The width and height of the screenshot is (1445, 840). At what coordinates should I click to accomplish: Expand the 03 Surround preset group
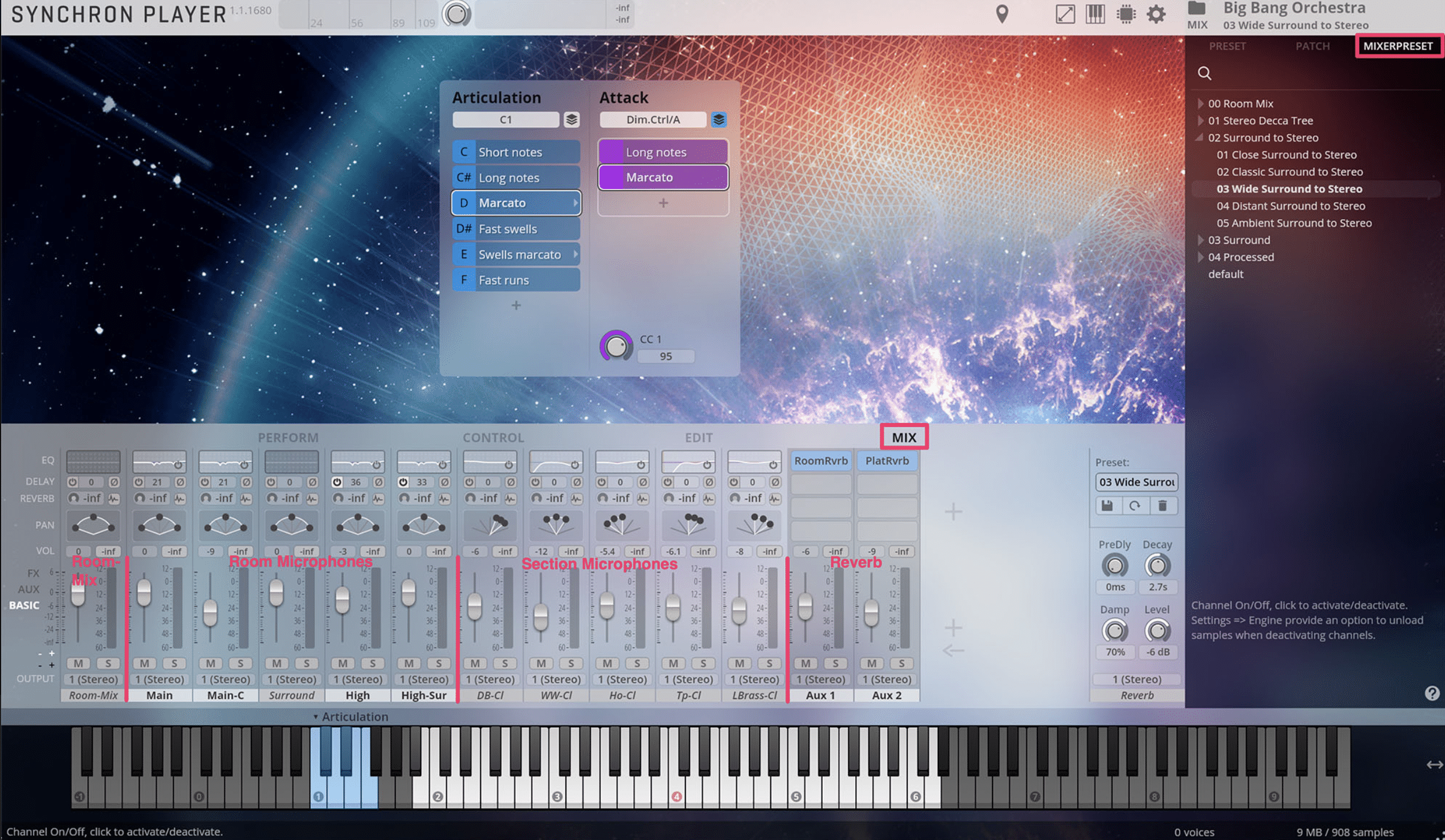[x=1201, y=239]
